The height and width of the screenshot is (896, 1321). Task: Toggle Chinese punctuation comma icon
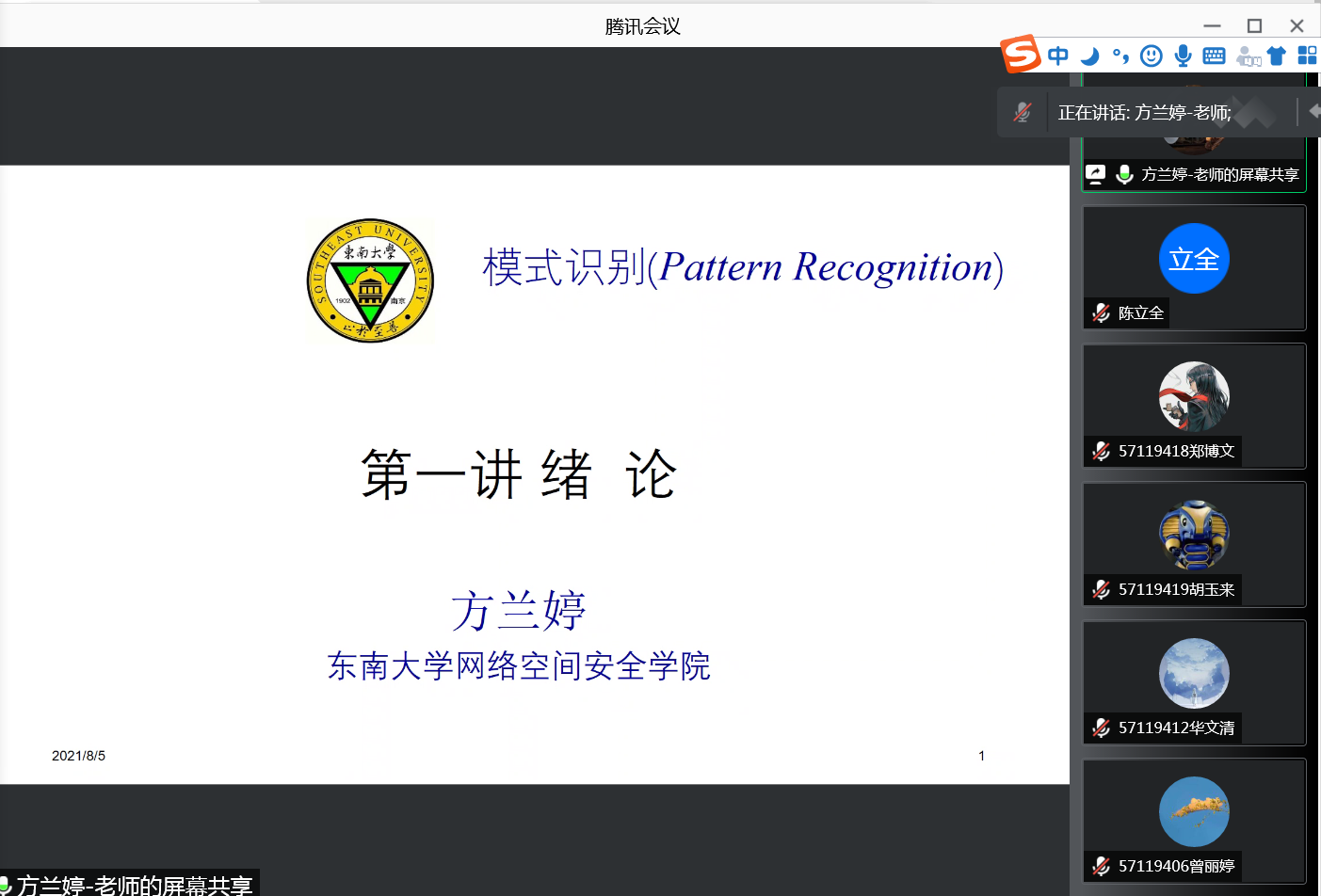[x=1120, y=56]
